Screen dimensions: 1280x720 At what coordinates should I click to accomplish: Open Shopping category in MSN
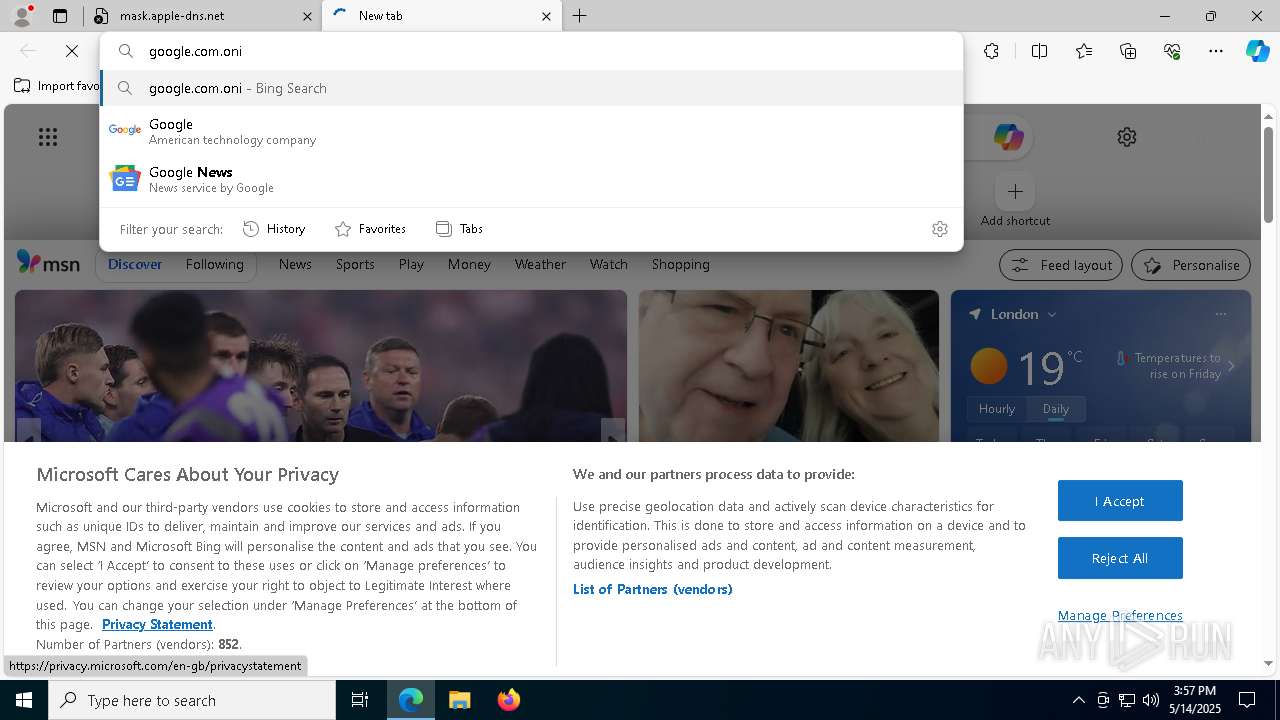[x=680, y=264]
